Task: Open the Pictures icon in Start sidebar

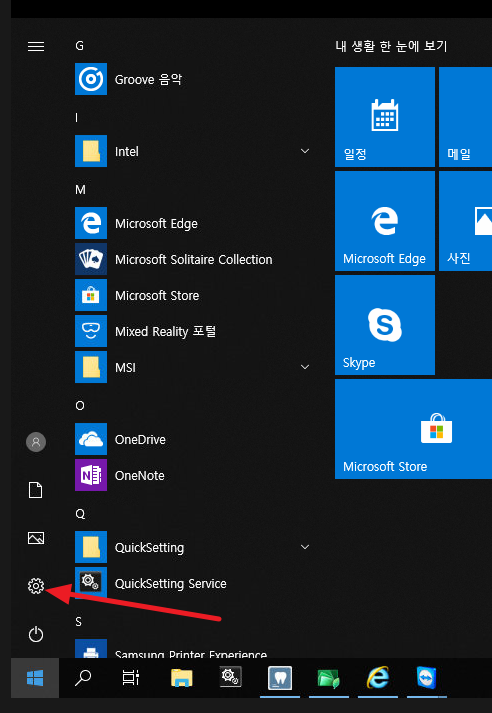Action: 35,538
